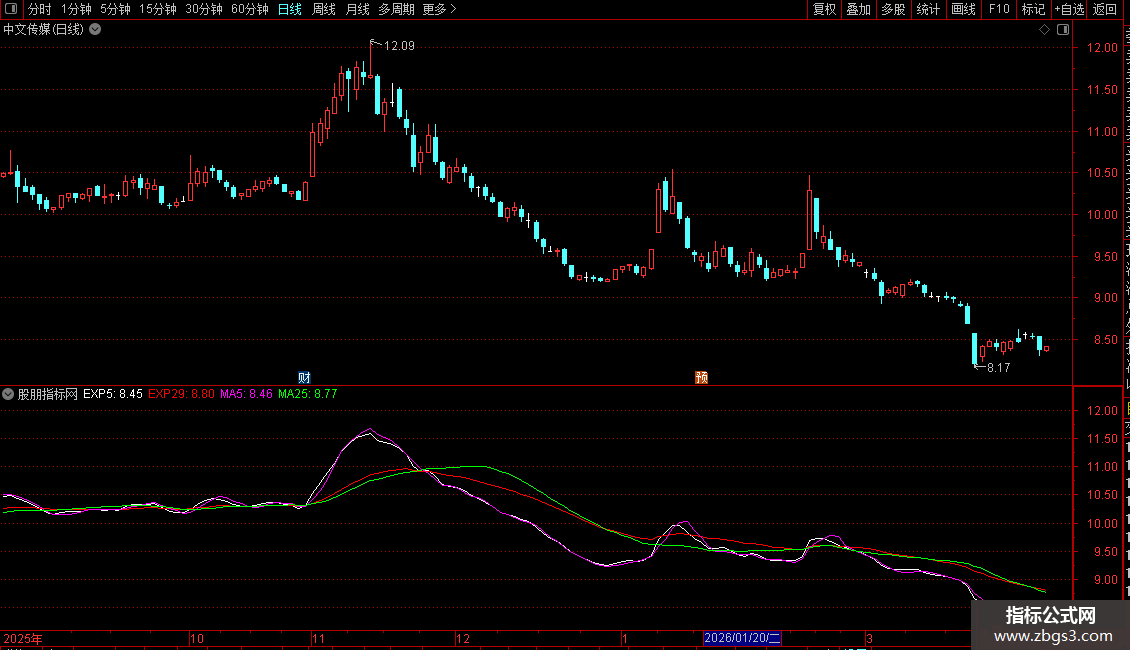
Task: Switch to 周线 weekly period tab
Action: pos(324,9)
